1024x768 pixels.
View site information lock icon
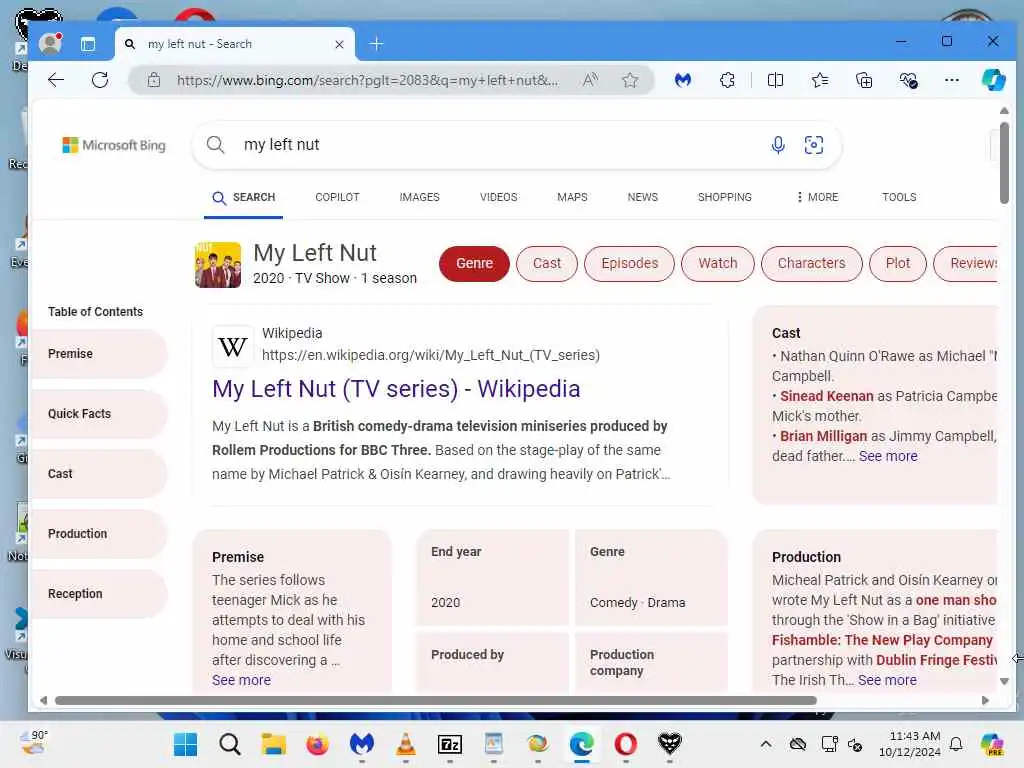[154, 80]
